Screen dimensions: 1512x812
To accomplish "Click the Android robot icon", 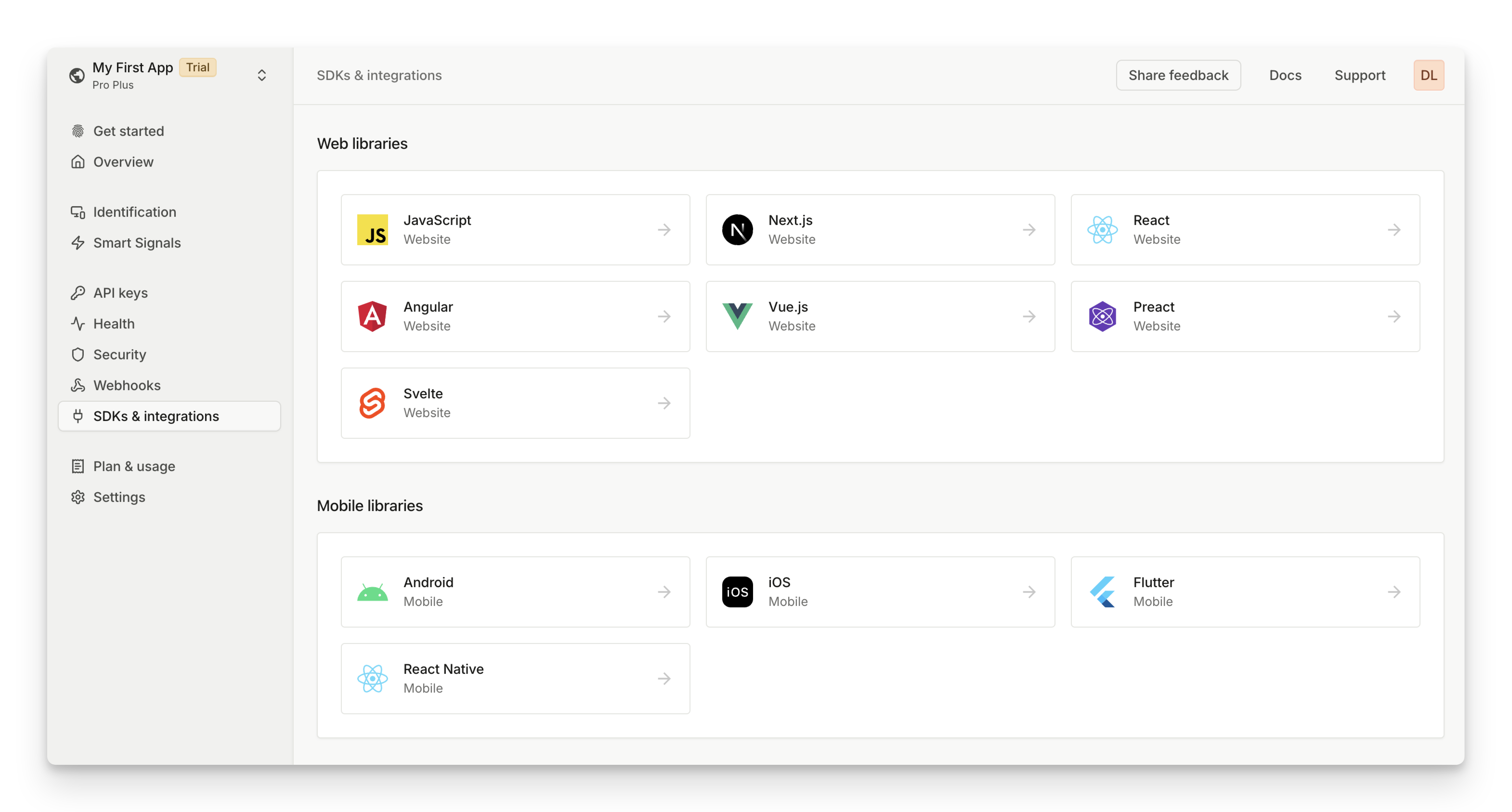I will pos(372,592).
